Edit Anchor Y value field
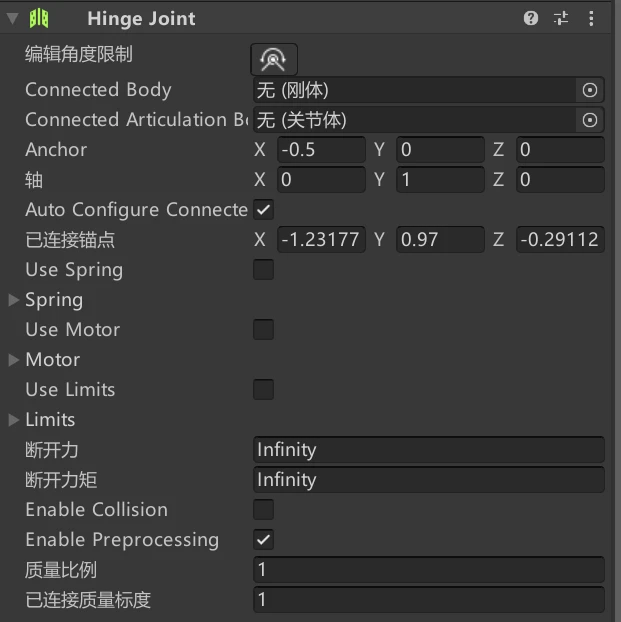Screen dimensions: 621x622 [440, 150]
